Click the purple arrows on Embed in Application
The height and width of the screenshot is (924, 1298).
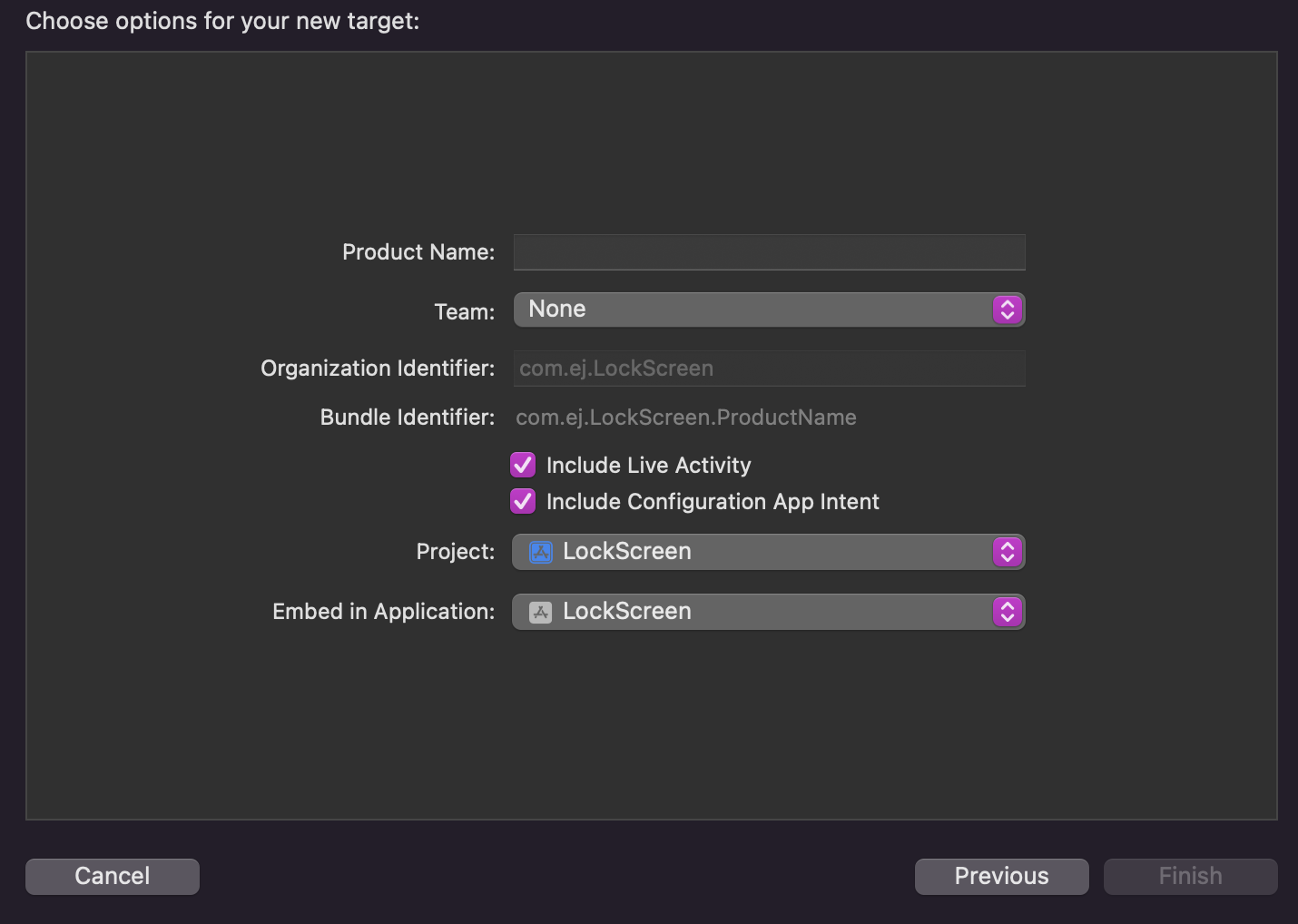click(1007, 612)
